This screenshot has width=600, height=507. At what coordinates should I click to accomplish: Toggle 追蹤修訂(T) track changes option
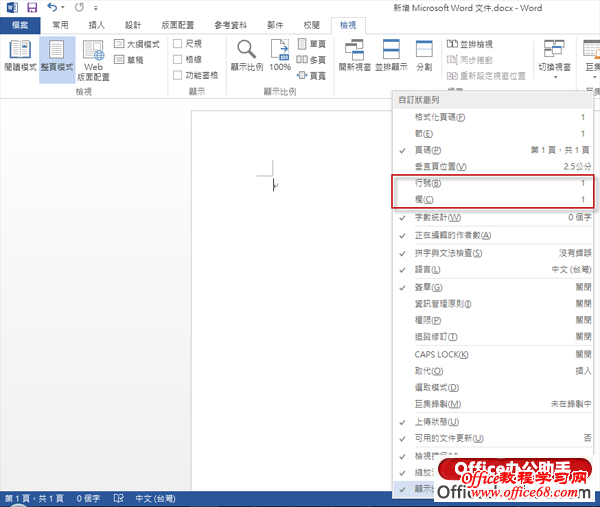click(493, 337)
